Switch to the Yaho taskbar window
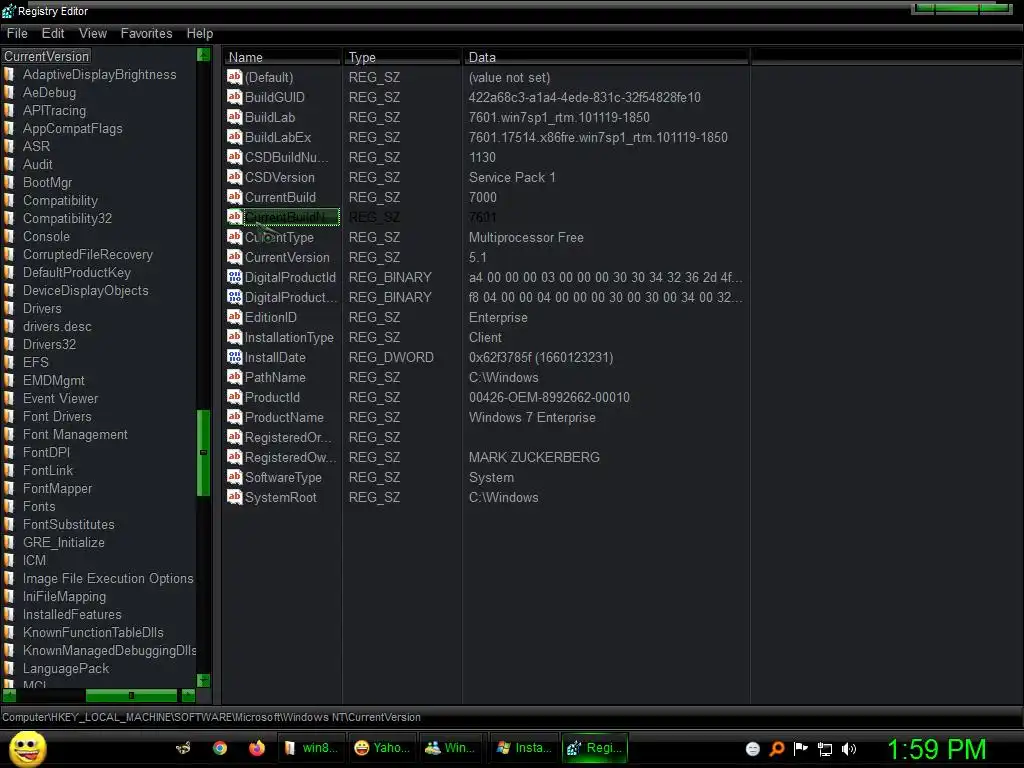This screenshot has width=1024, height=768. tap(381, 748)
